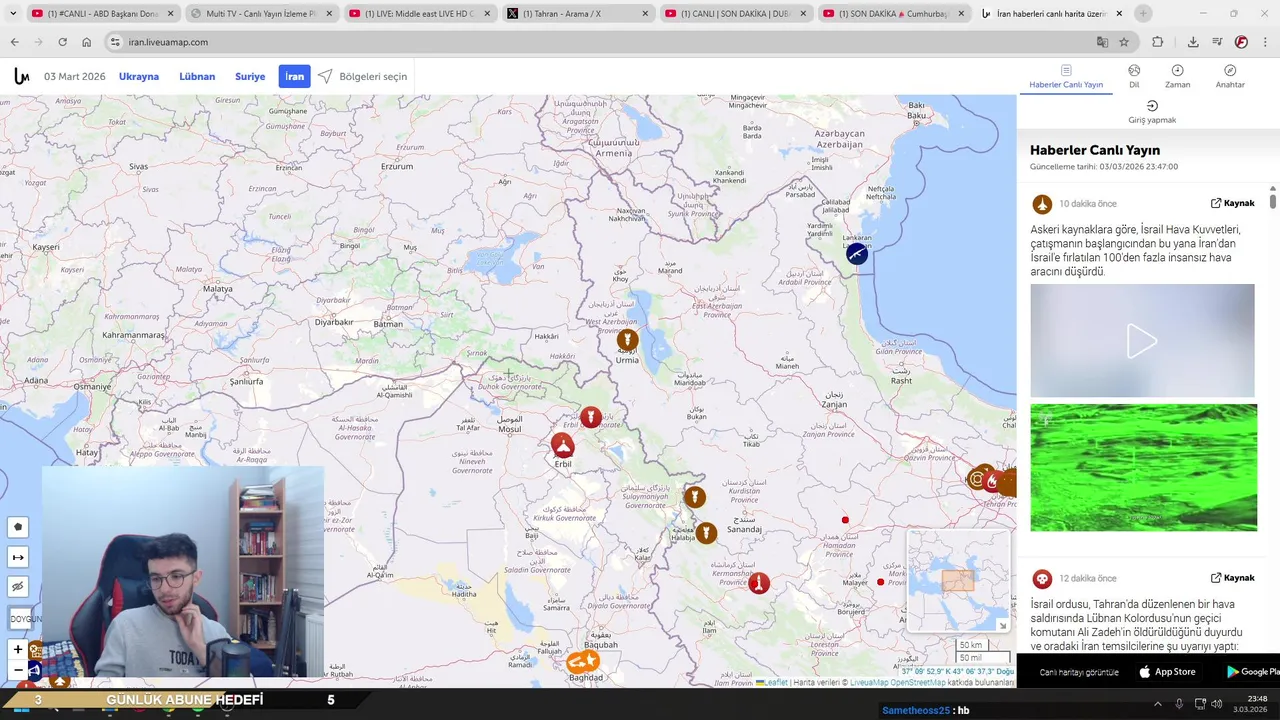Open the Google Play download link
The image size is (1280, 720).
(x=1254, y=672)
